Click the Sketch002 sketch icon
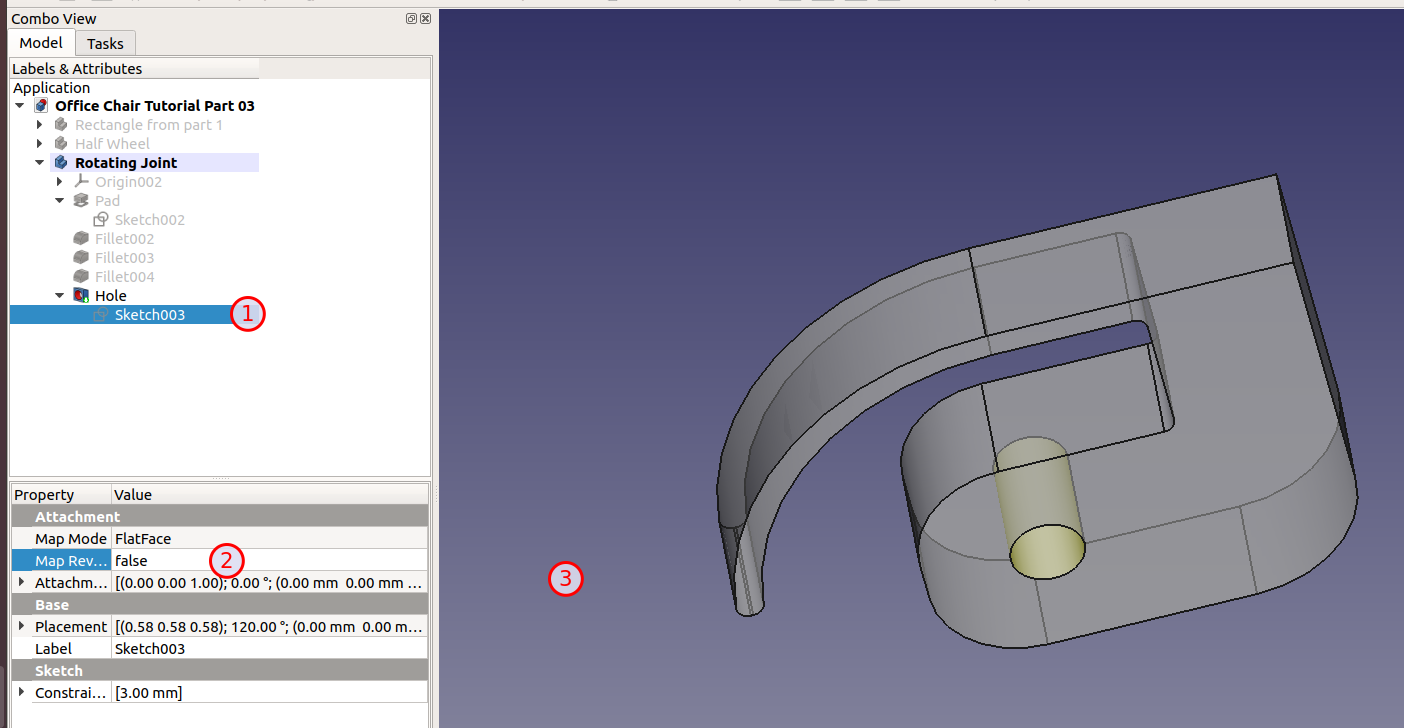The height and width of the screenshot is (728, 1404). tap(101, 220)
